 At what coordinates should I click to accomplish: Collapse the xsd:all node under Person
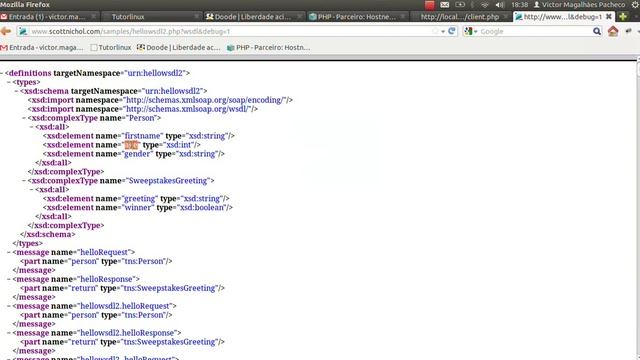pos(31,127)
